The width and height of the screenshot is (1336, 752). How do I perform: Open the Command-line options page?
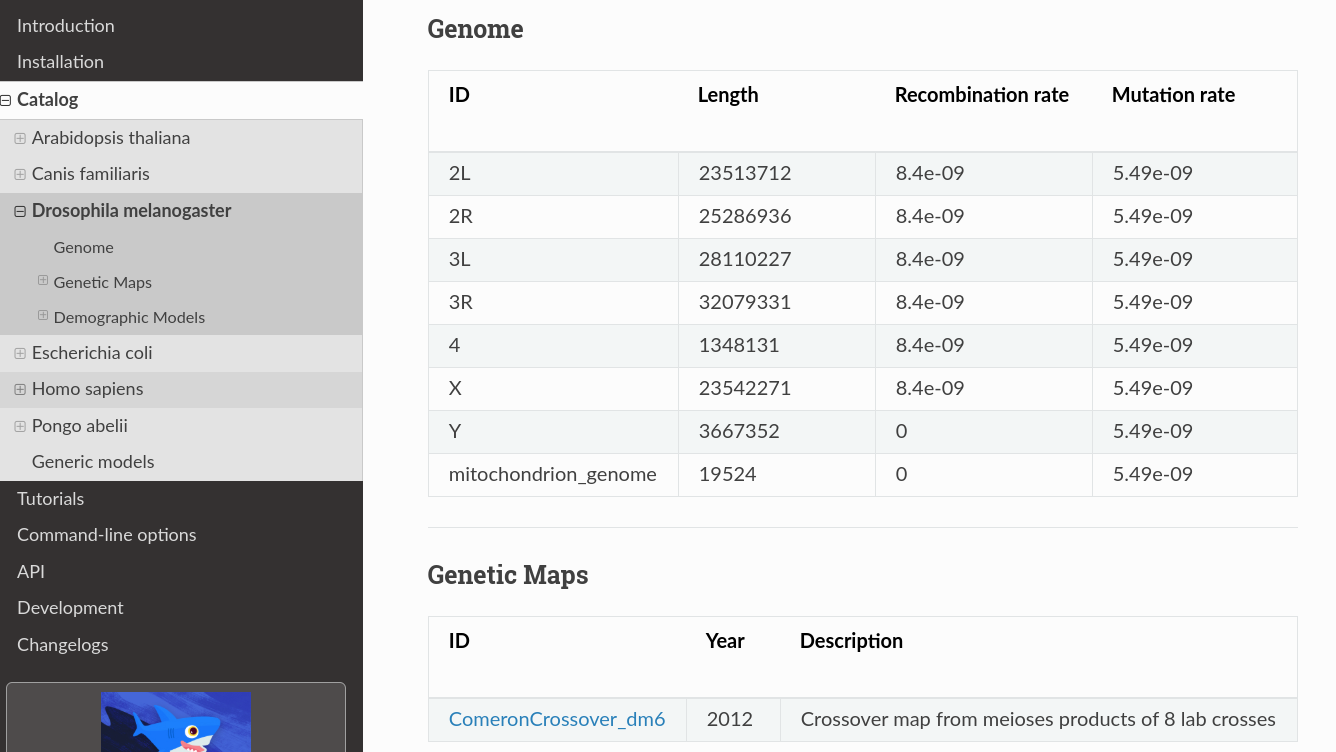106,535
